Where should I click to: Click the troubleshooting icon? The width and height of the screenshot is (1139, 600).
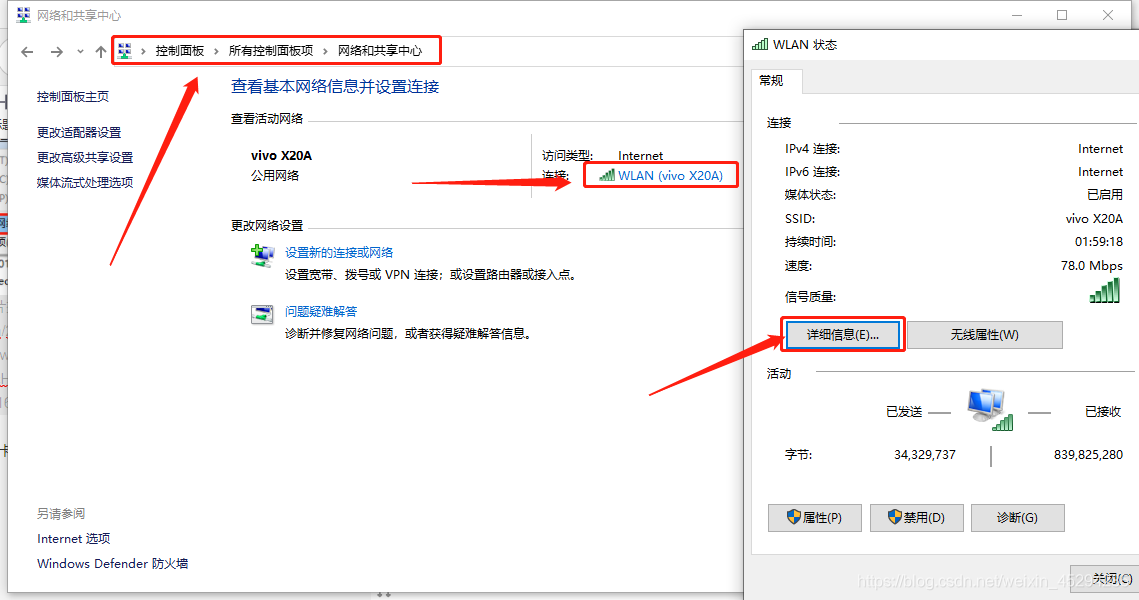click(x=262, y=315)
